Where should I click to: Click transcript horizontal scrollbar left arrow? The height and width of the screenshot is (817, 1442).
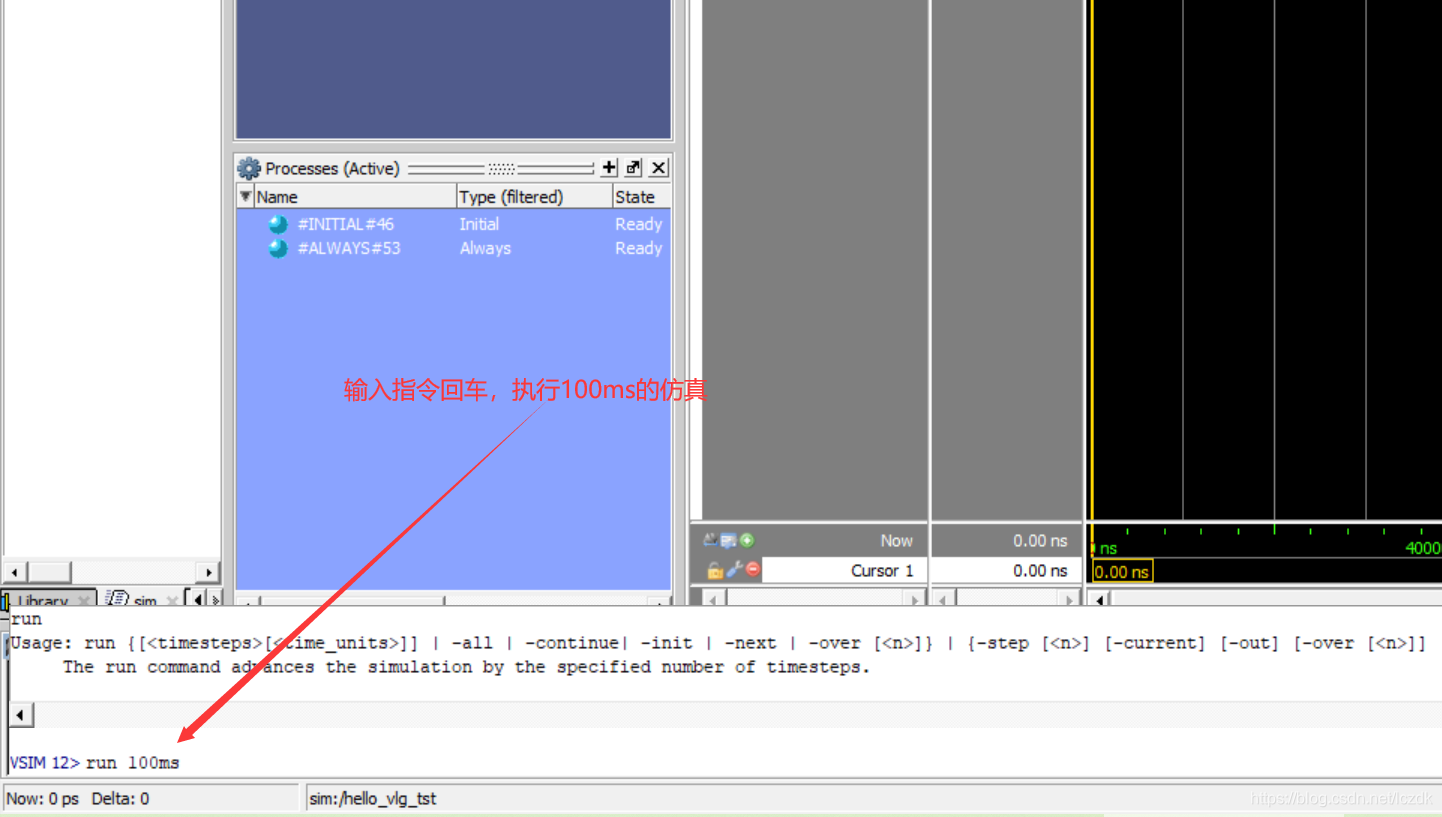(21, 714)
